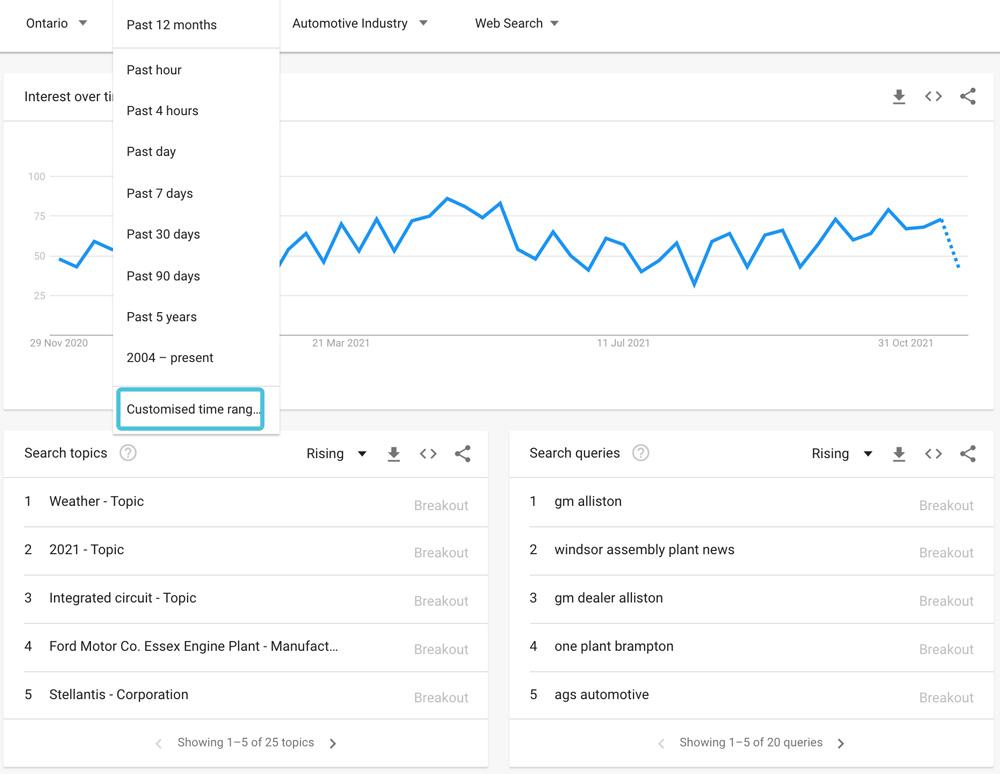Share the Search topics card
This screenshot has width=1000, height=774.
[x=462, y=454]
